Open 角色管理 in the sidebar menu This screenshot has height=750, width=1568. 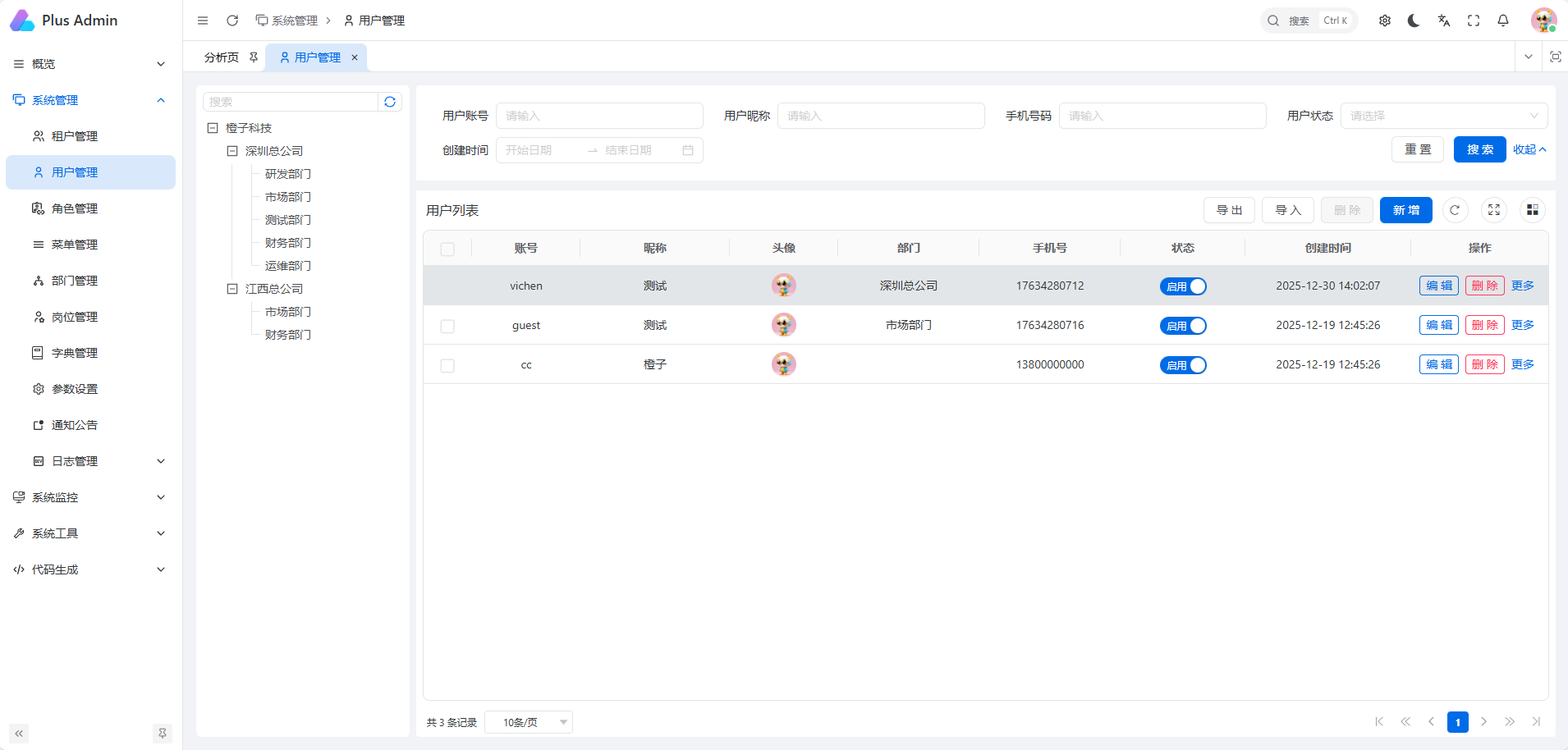75,208
